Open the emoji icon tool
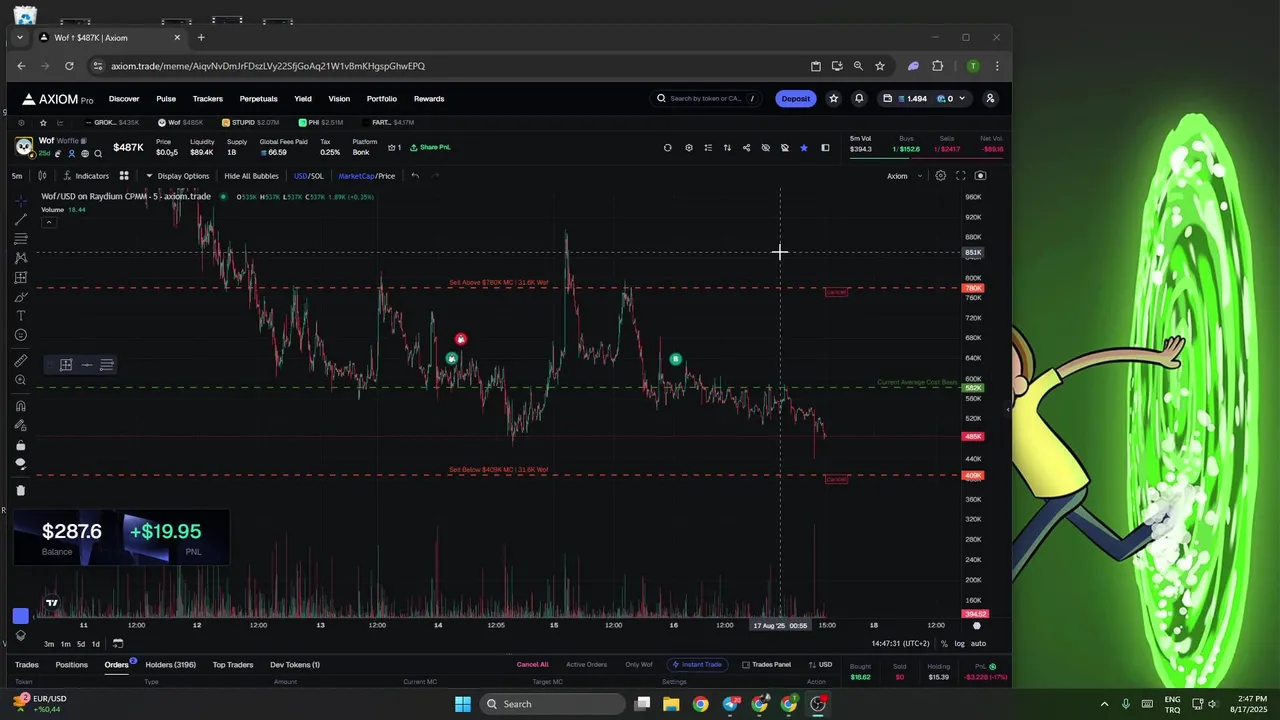 tap(20, 335)
